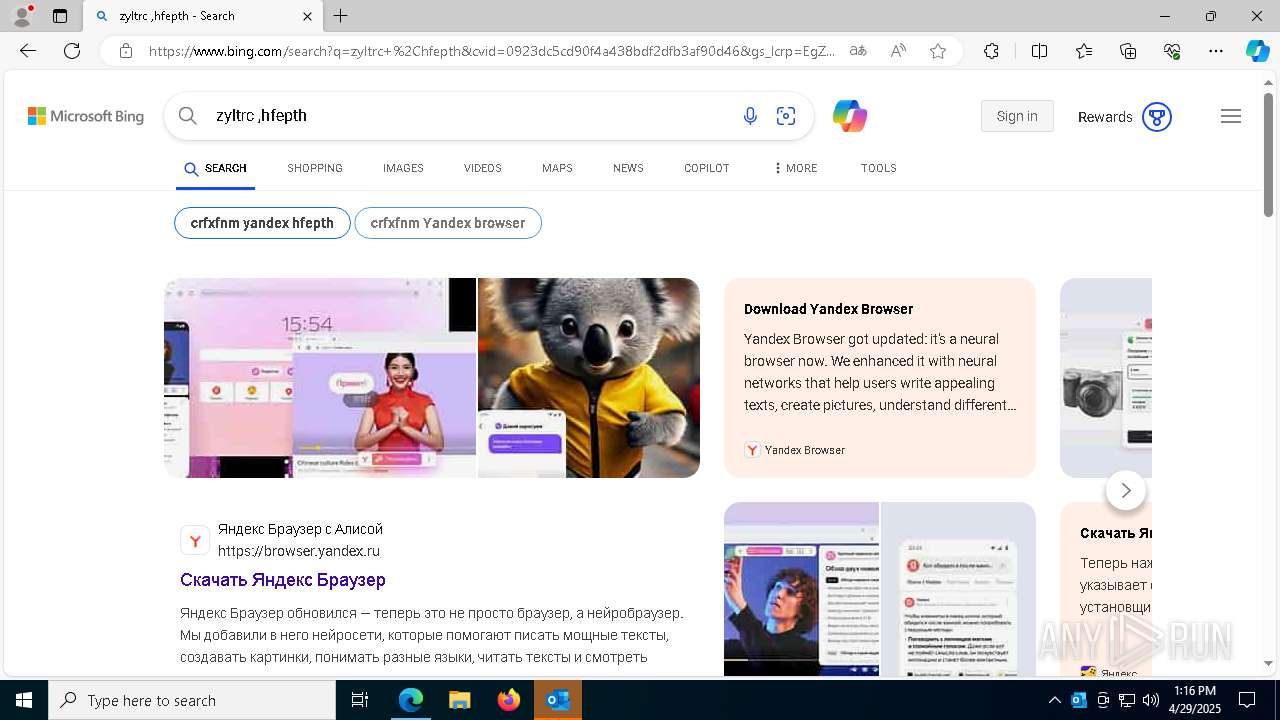The height and width of the screenshot is (720, 1280).
Task: Open the TOOLS options
Action: point(879,168)
